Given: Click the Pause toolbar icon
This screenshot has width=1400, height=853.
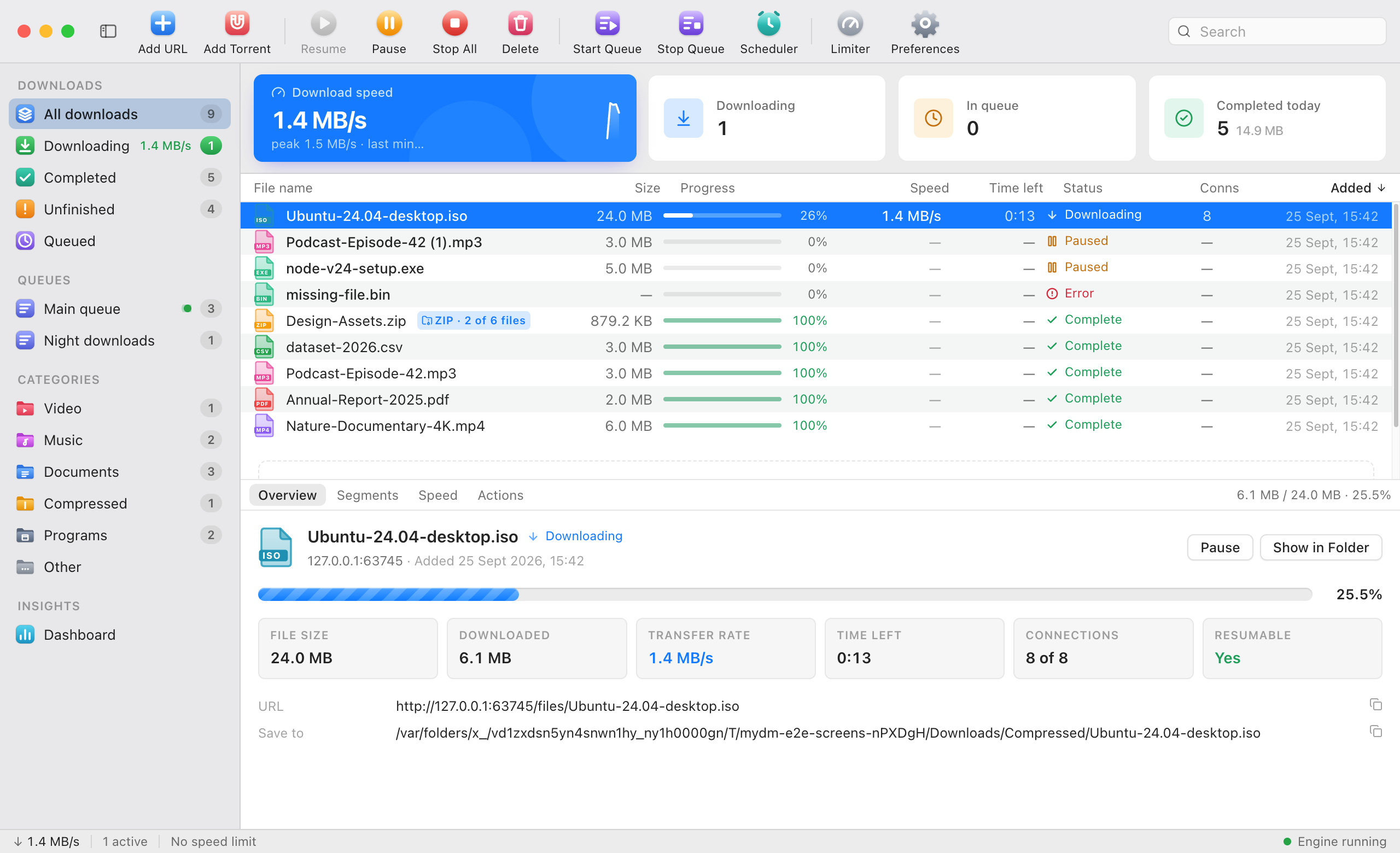Looking at the screenshot, I should click(x=389, y=24).
